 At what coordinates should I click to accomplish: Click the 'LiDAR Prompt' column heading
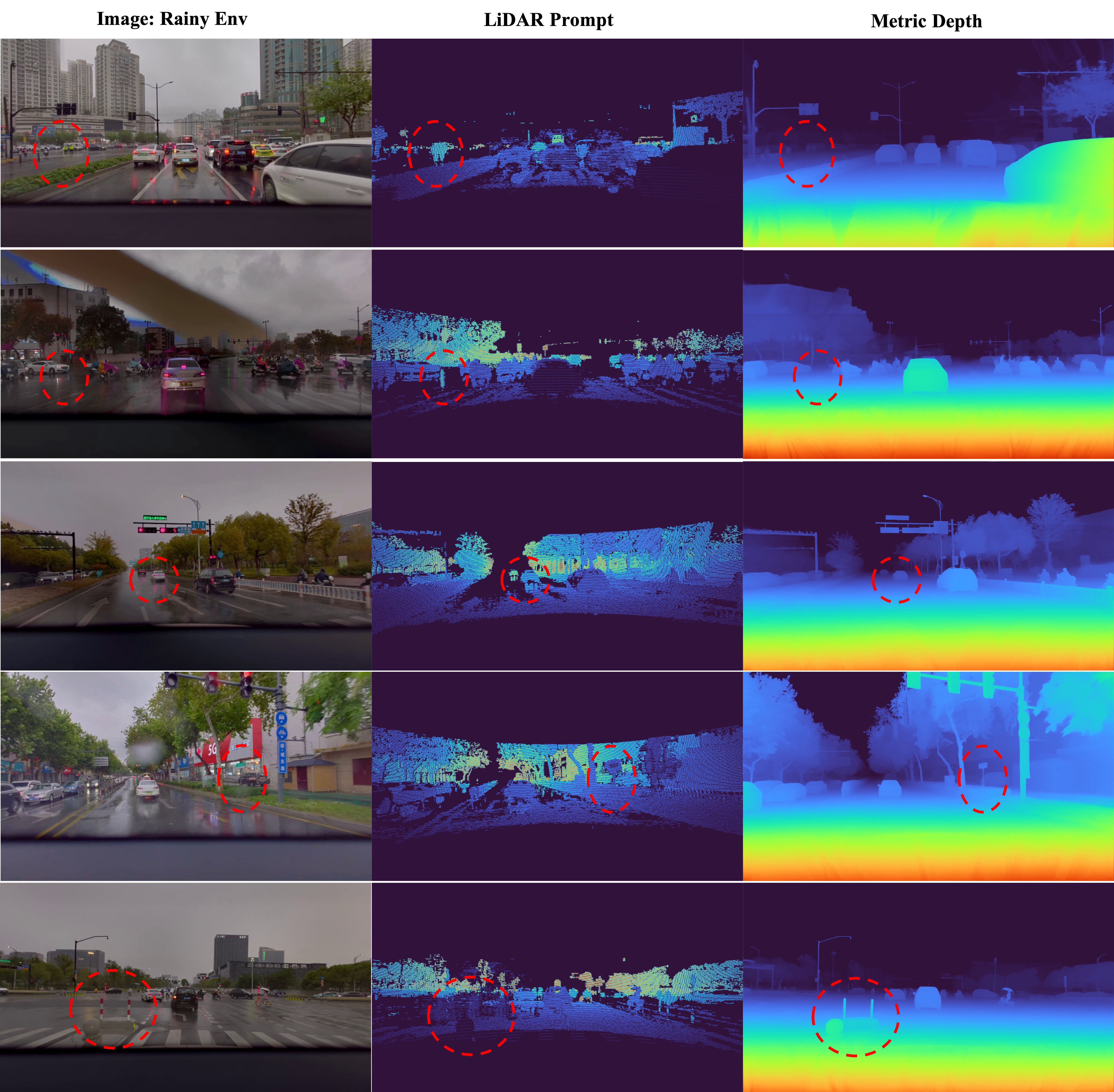[x=548, y=20]
